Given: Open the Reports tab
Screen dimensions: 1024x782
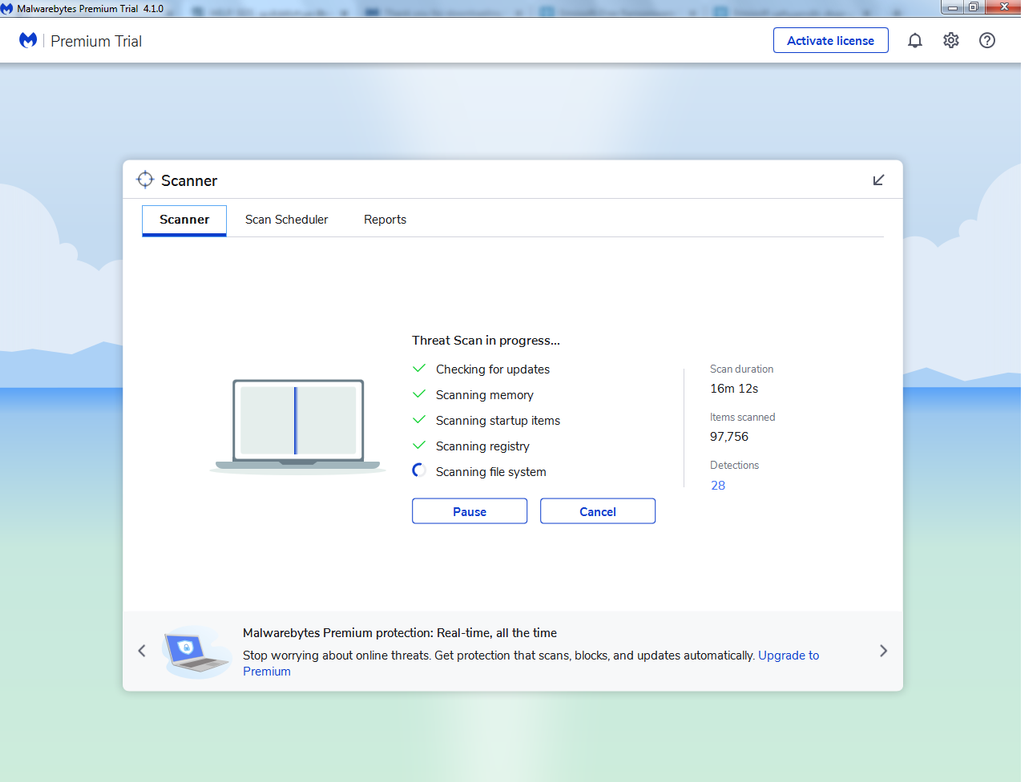Looking at the screenshot, I should click(x=385, y=220).
